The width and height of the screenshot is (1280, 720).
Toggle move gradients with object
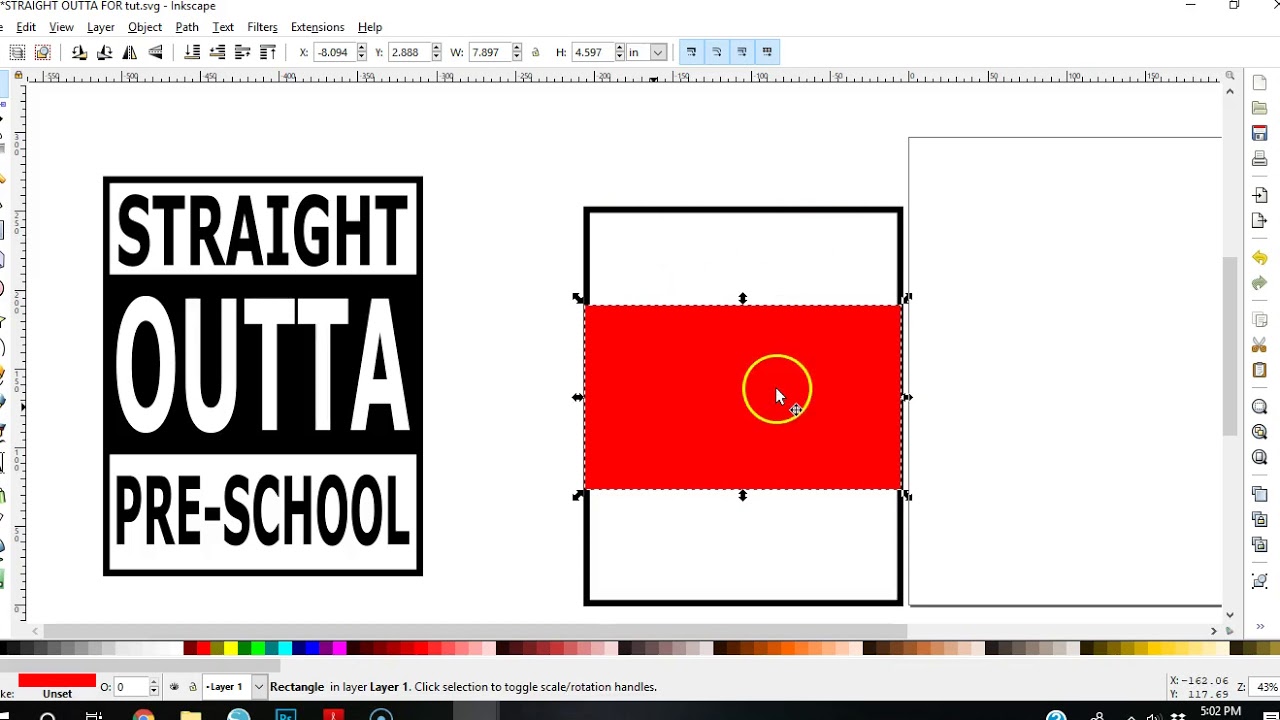pyautogui.click(x=742, y=52)
